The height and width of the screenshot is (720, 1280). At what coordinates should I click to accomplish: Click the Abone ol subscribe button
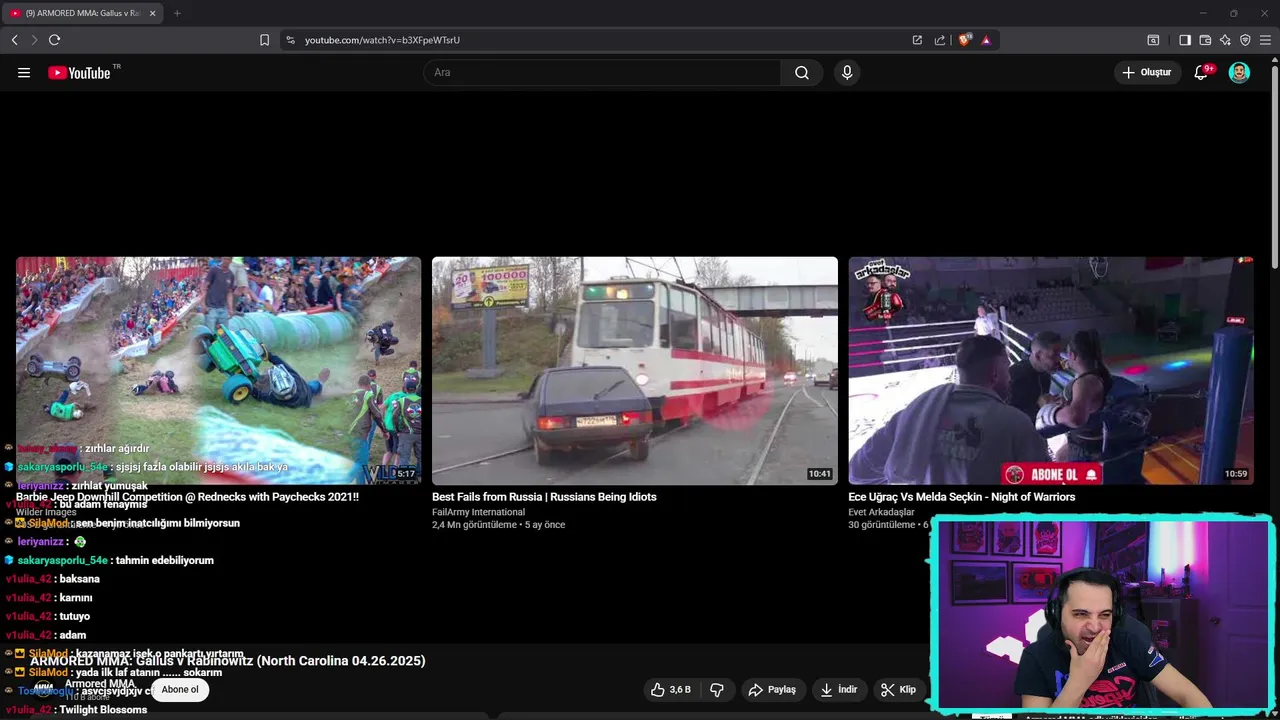coord(180,689)
